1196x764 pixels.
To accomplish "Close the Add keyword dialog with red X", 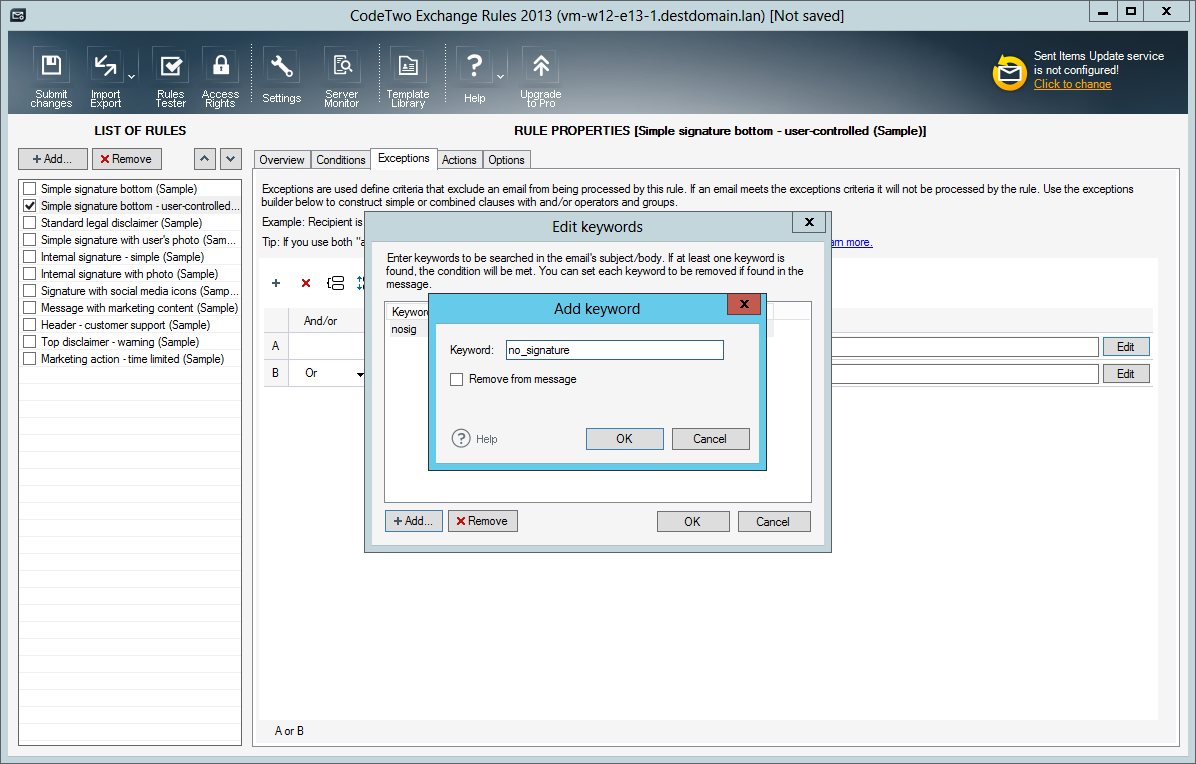I will 744,304.
